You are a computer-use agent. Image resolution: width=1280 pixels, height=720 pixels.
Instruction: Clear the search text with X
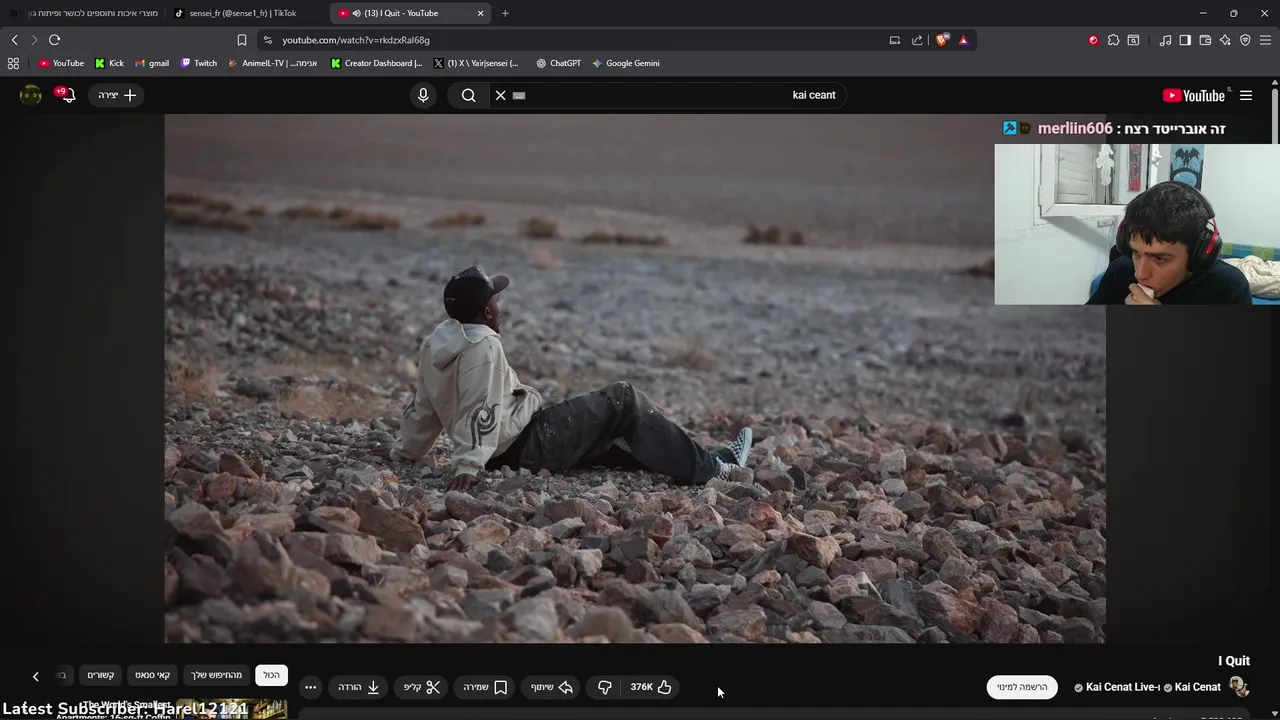click(500, 95)
